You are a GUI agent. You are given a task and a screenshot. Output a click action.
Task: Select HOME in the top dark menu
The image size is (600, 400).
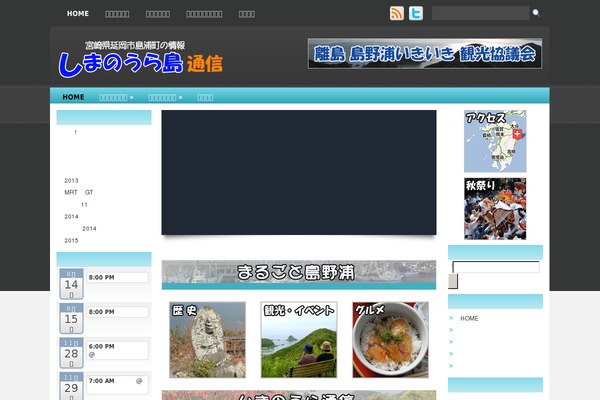coord(78,14)
